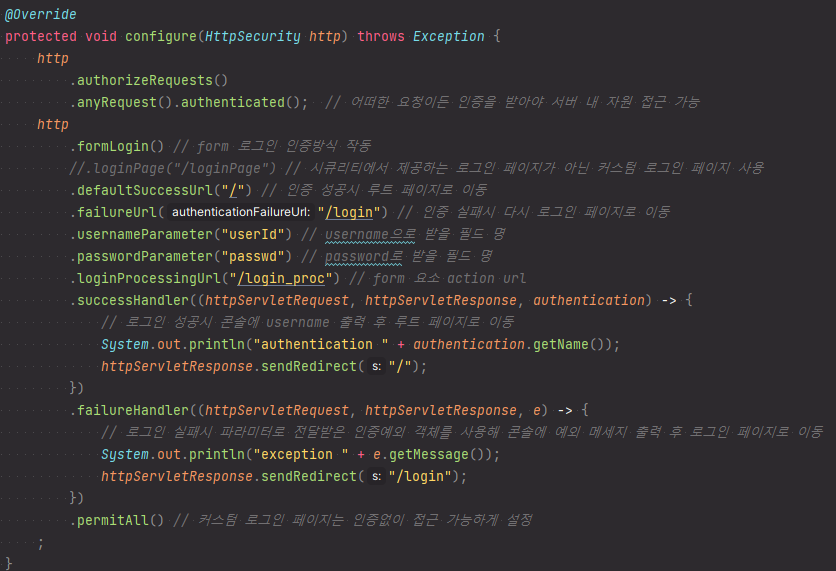836x571 pixels.
Task: Click the .usernameParameter method
Action: pos(141,235)
